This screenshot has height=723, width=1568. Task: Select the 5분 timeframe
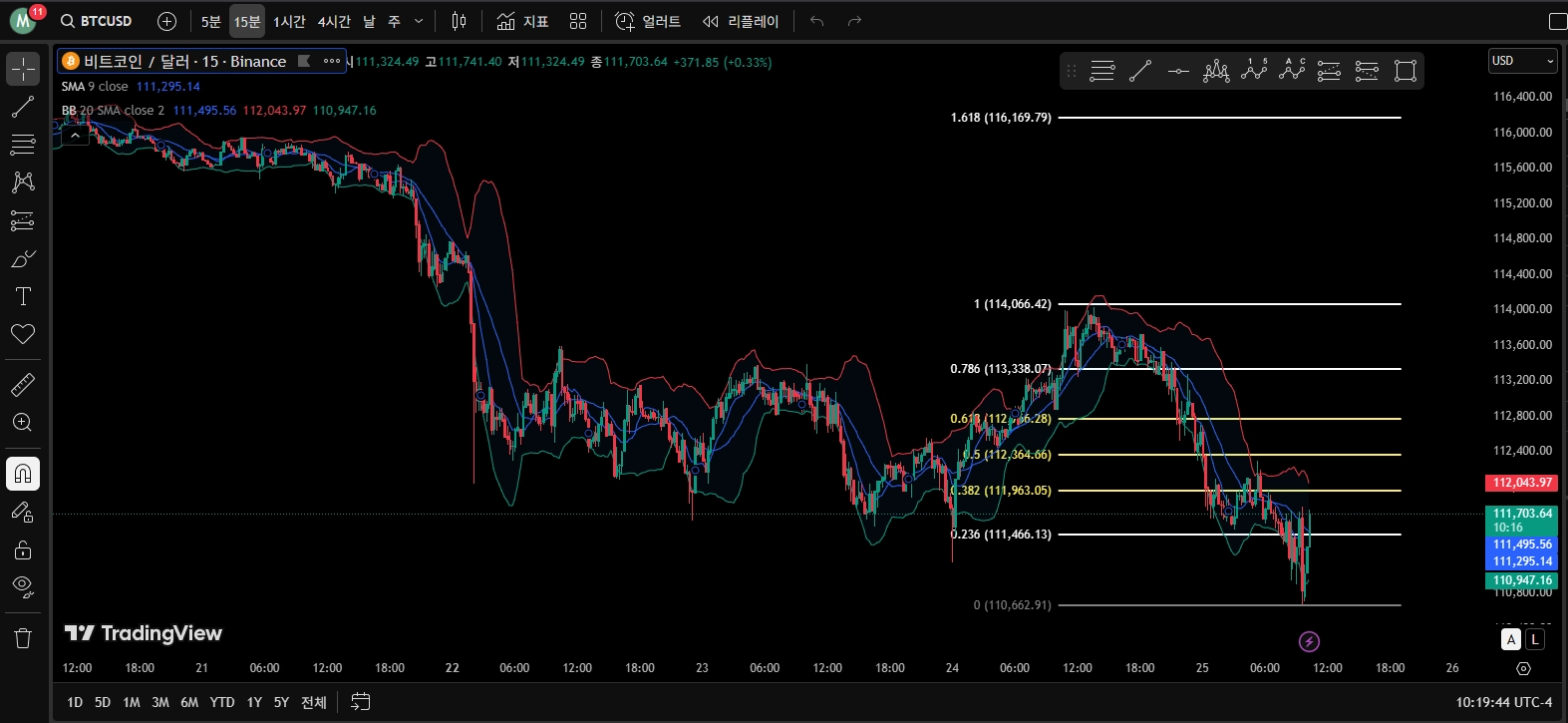tap(211, 21)
